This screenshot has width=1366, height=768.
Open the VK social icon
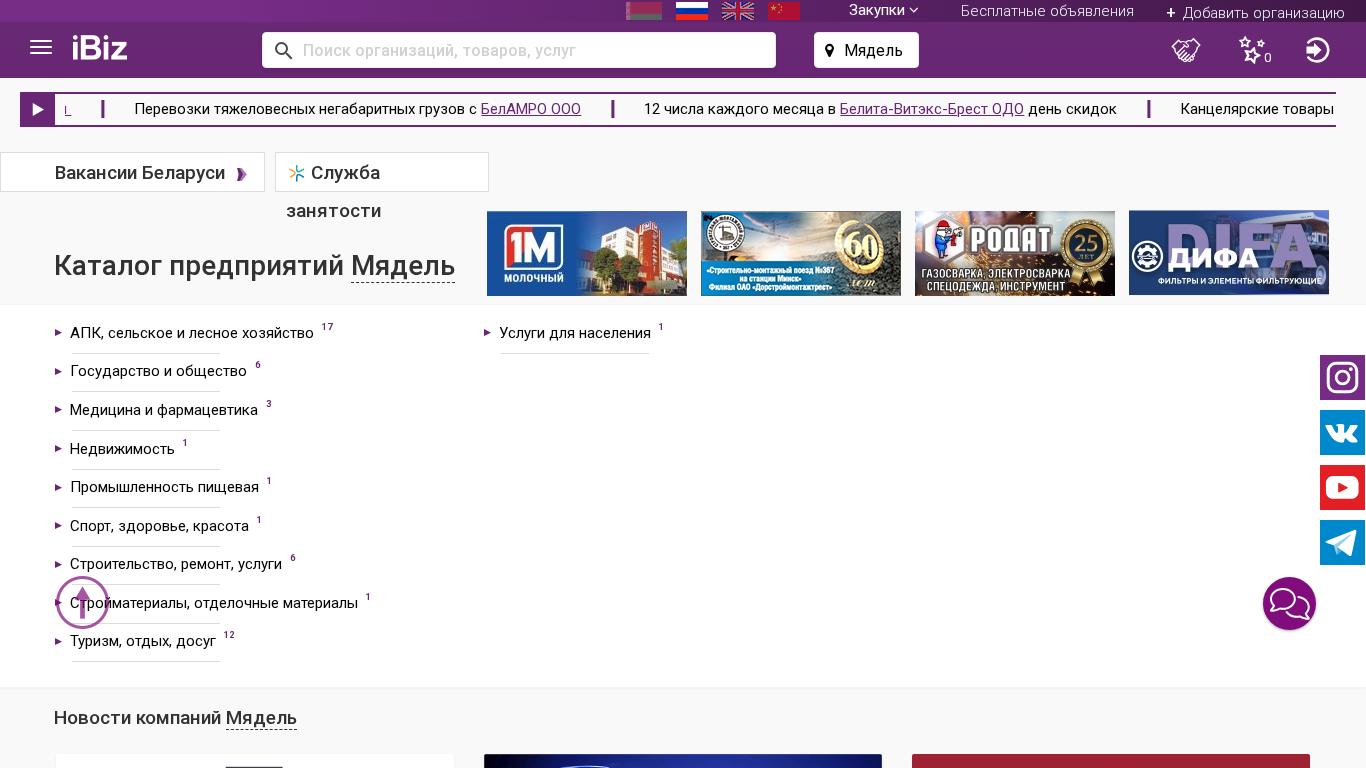pos(1342,433)
